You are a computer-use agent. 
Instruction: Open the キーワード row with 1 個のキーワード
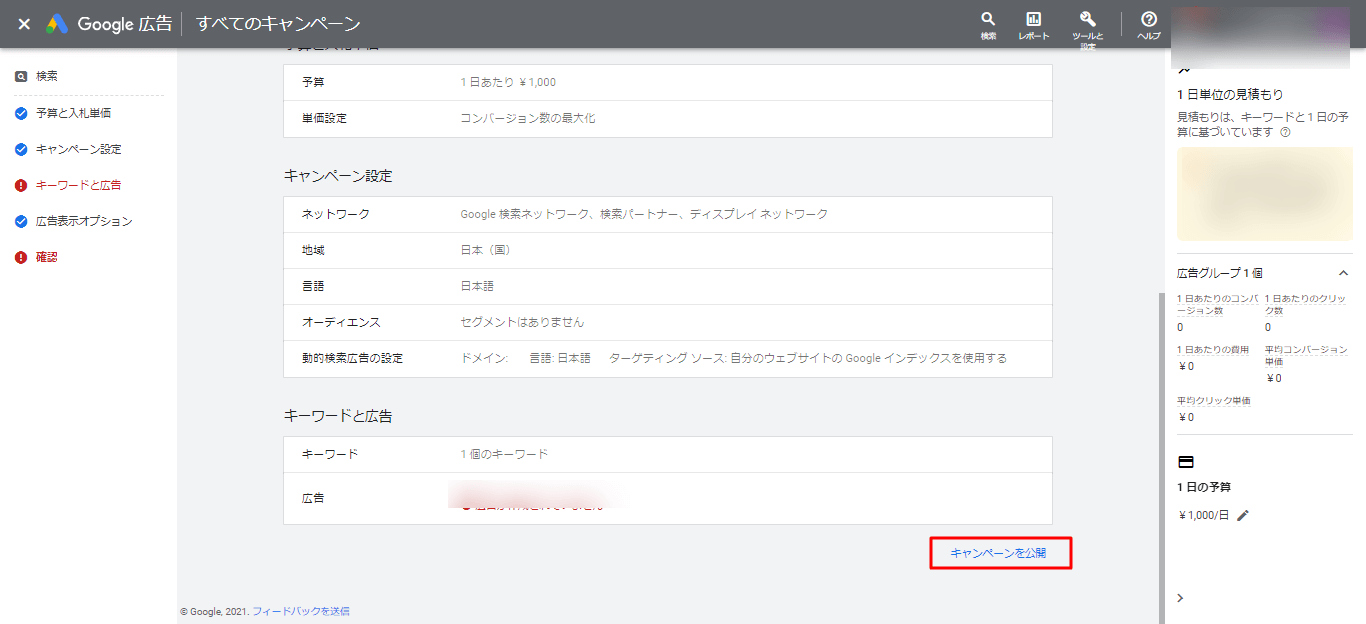click(x=668, y=454)
